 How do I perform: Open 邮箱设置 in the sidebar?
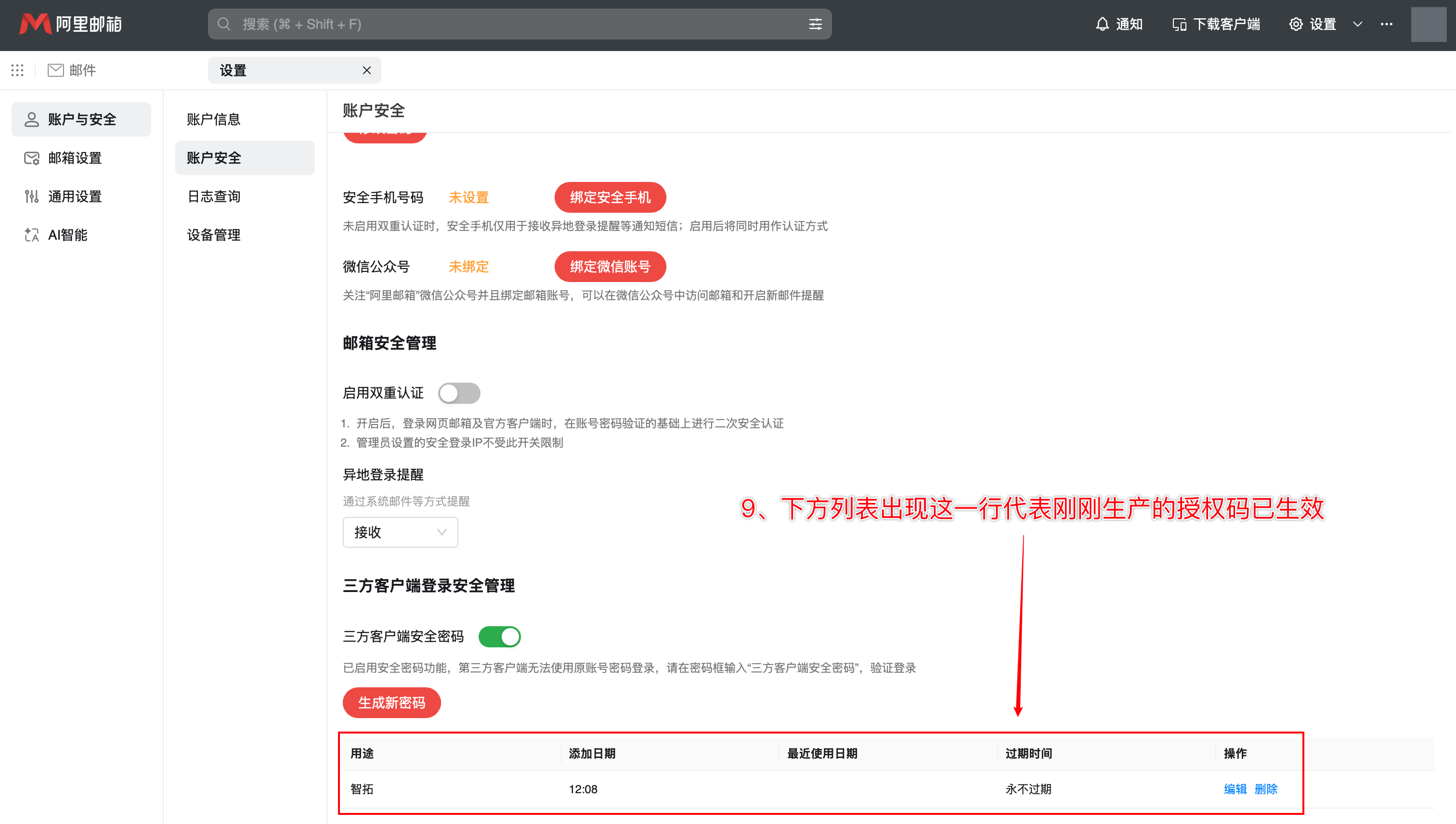click(81, 157)
